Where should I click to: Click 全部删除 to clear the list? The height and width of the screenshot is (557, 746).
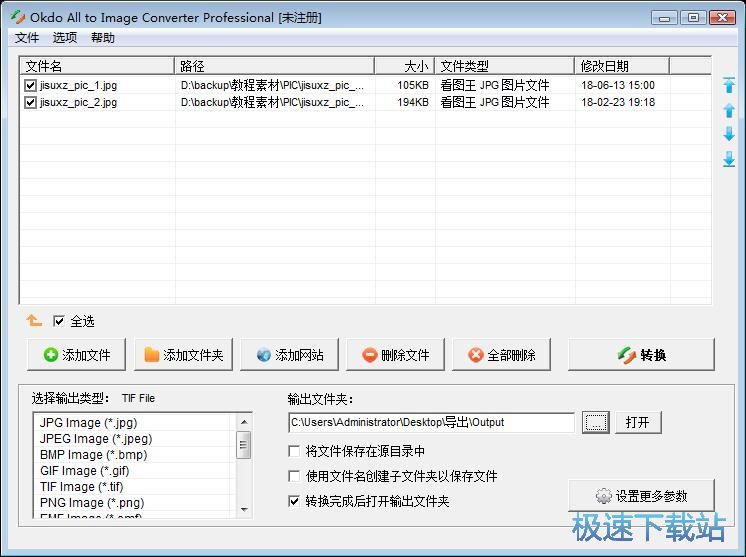[501, 354]
